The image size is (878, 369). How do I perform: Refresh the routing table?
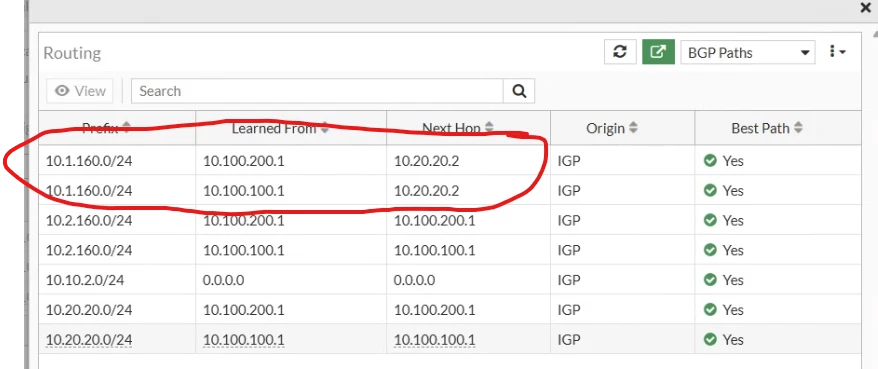[620, 52]
